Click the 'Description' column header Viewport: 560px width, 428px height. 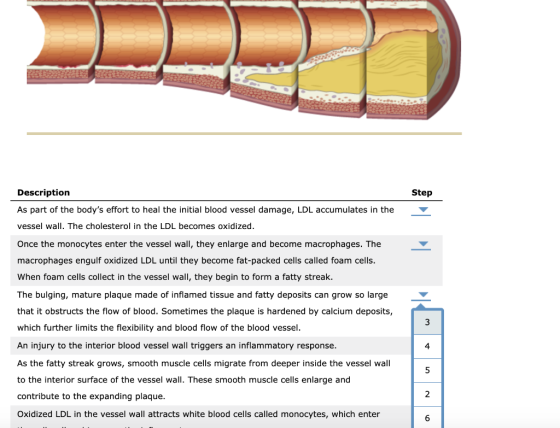coord(44,193)
